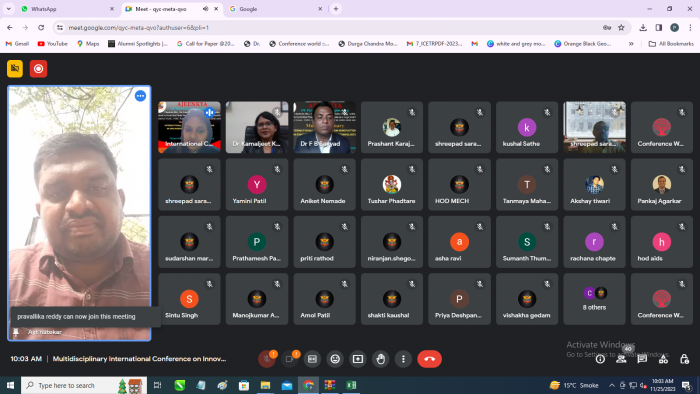Toggle the microphone mute button
The width and height of the screenshot is (700, 394).
pyautogui.click(x=267, y=359)
